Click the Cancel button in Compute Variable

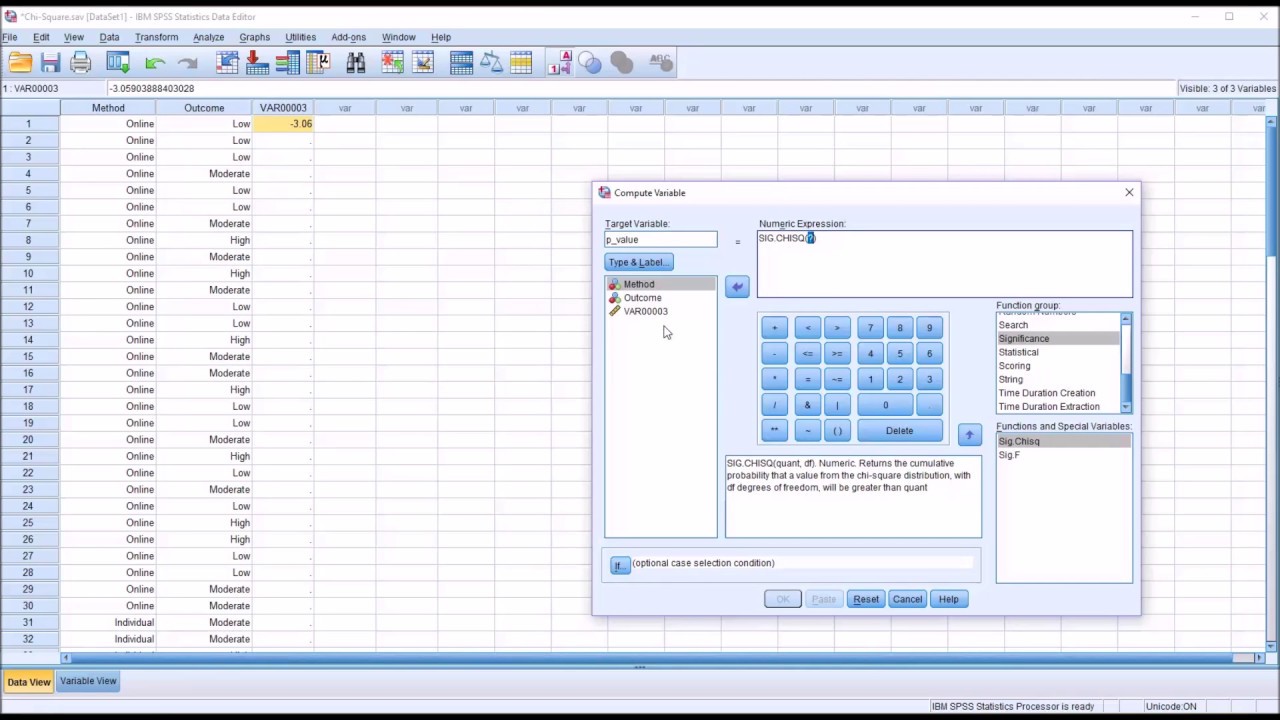coord(907,599)
